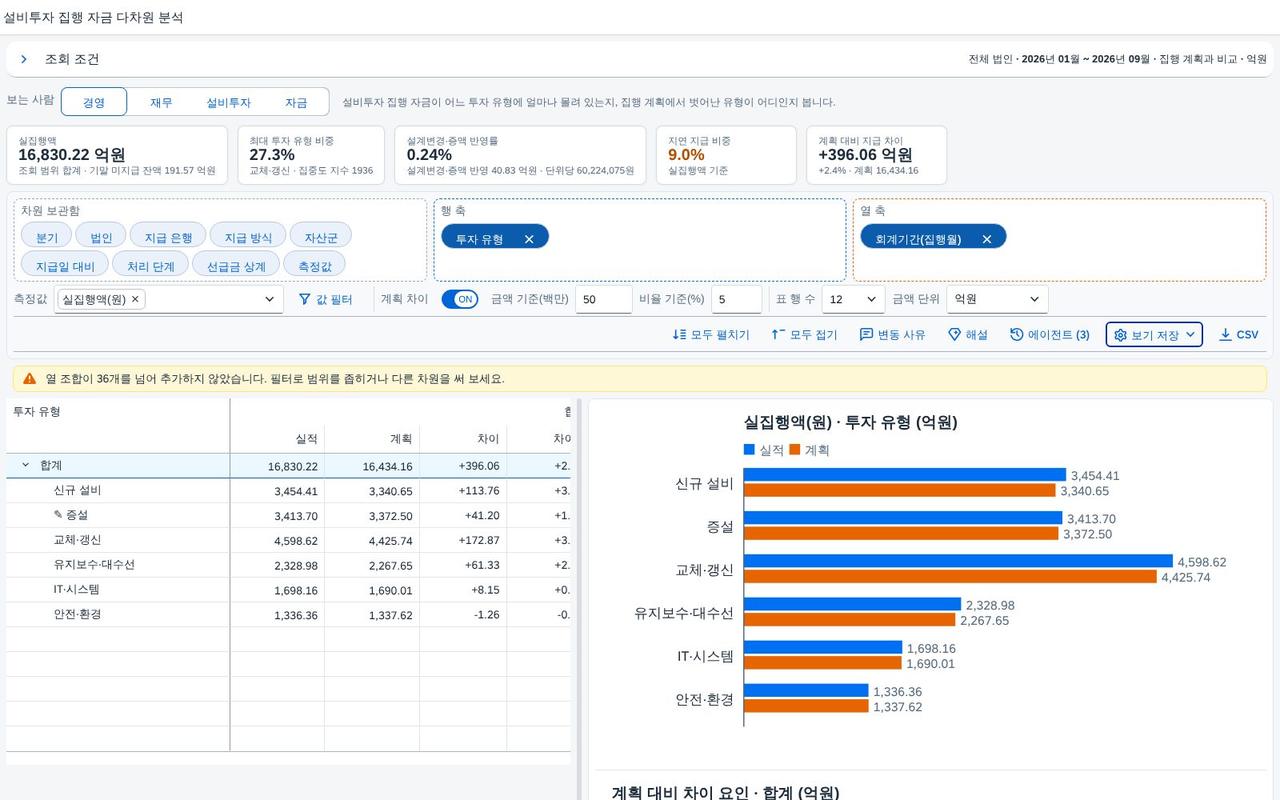Click the 모두 접기 collapse-all button
The width and height of the screenshot is (1280, 800).
coord(804,335)
